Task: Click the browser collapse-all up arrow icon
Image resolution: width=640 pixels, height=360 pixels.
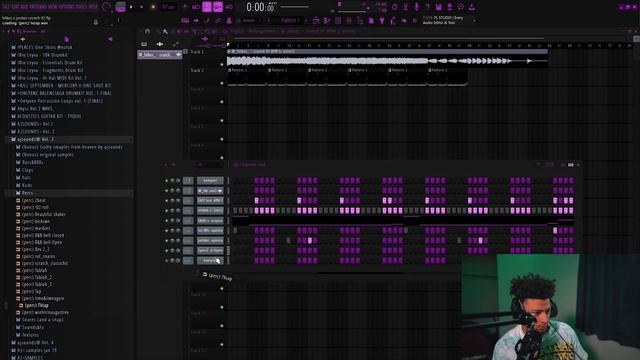Action: point(8,31)
